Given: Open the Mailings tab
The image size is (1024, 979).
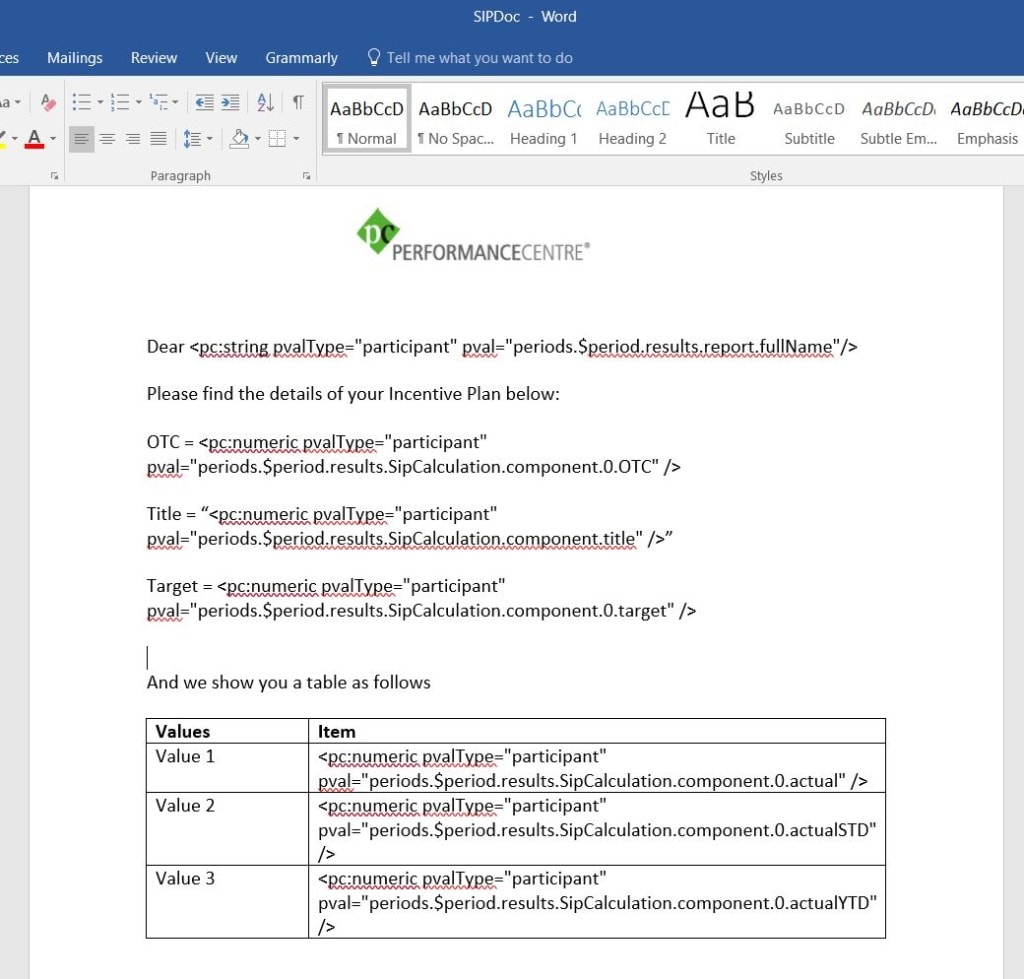Looking at the screenshot, I should [74, 57].
